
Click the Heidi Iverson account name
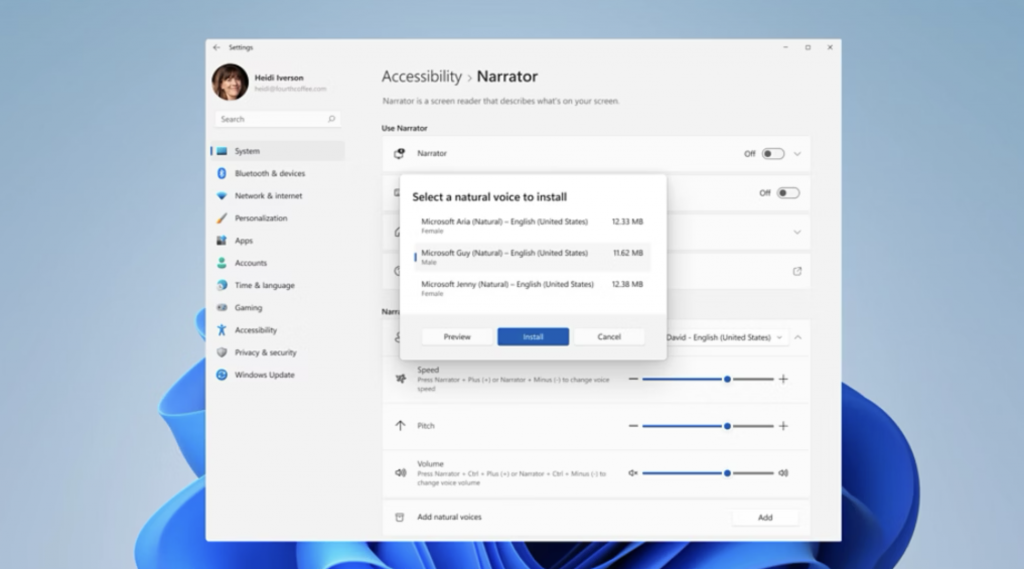[x=279, y=78]
